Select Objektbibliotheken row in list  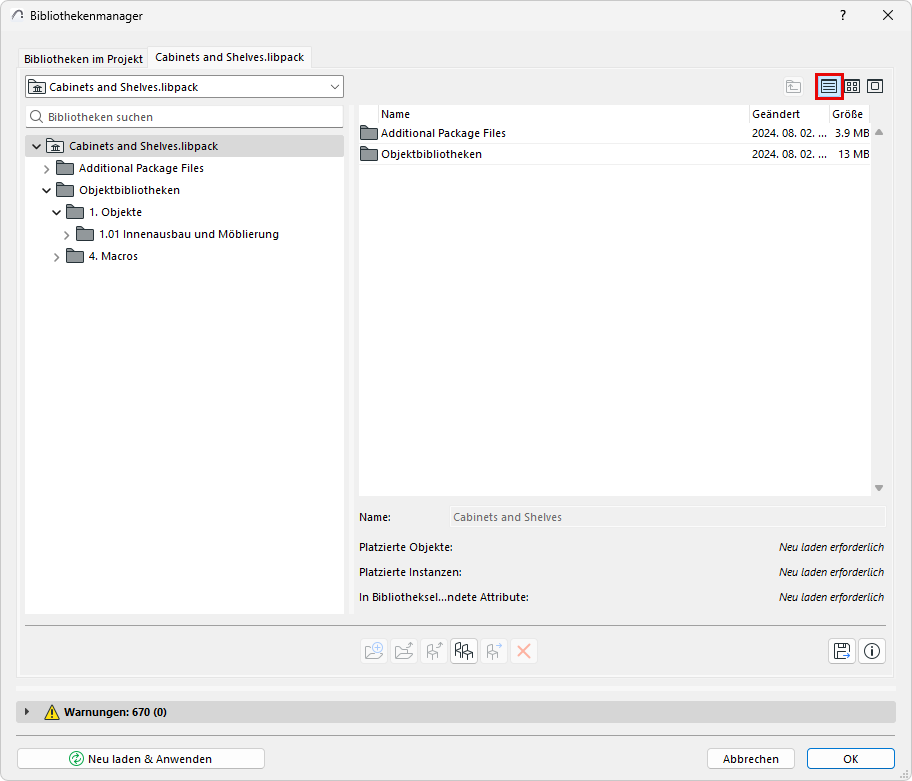tap(614, 154)
